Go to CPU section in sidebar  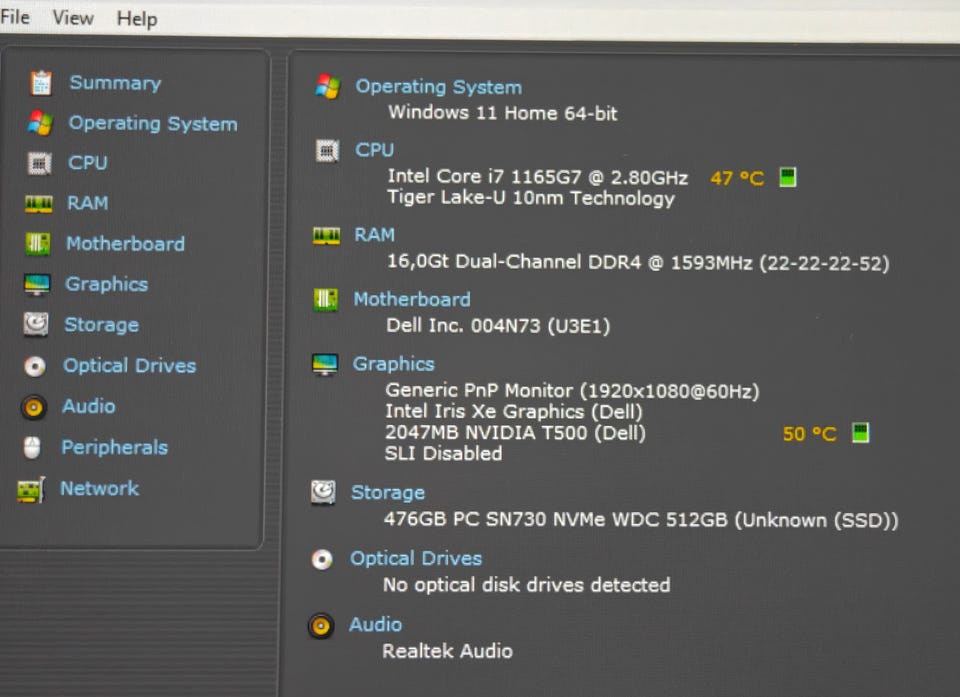point(88,163)
